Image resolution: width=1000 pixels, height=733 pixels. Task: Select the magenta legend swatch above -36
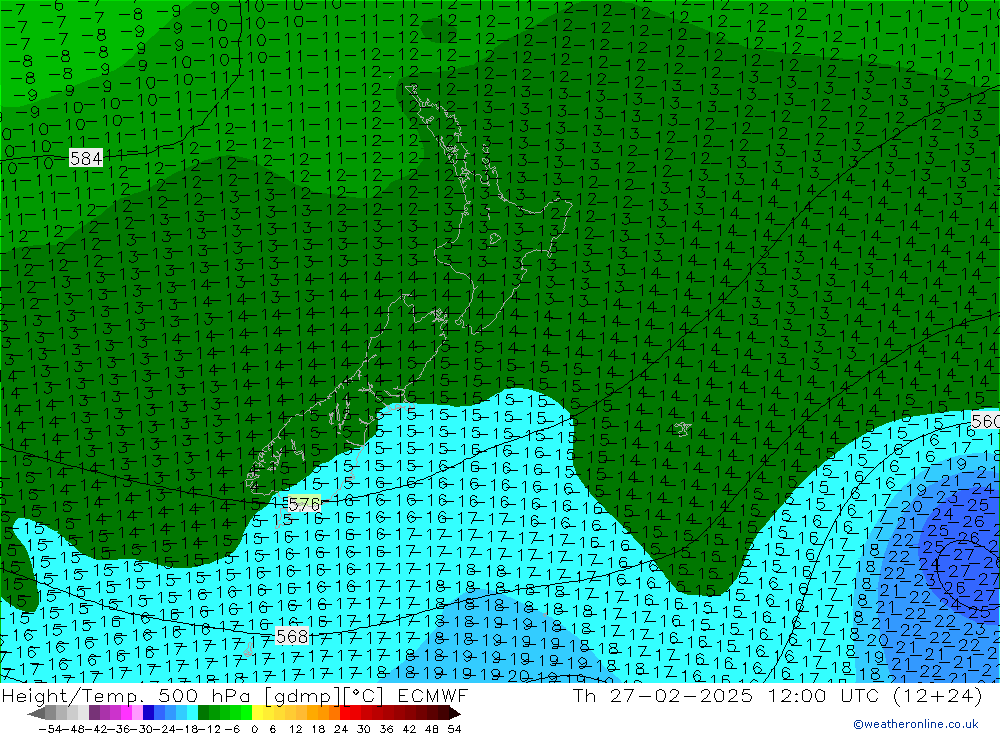coord(126,712)
